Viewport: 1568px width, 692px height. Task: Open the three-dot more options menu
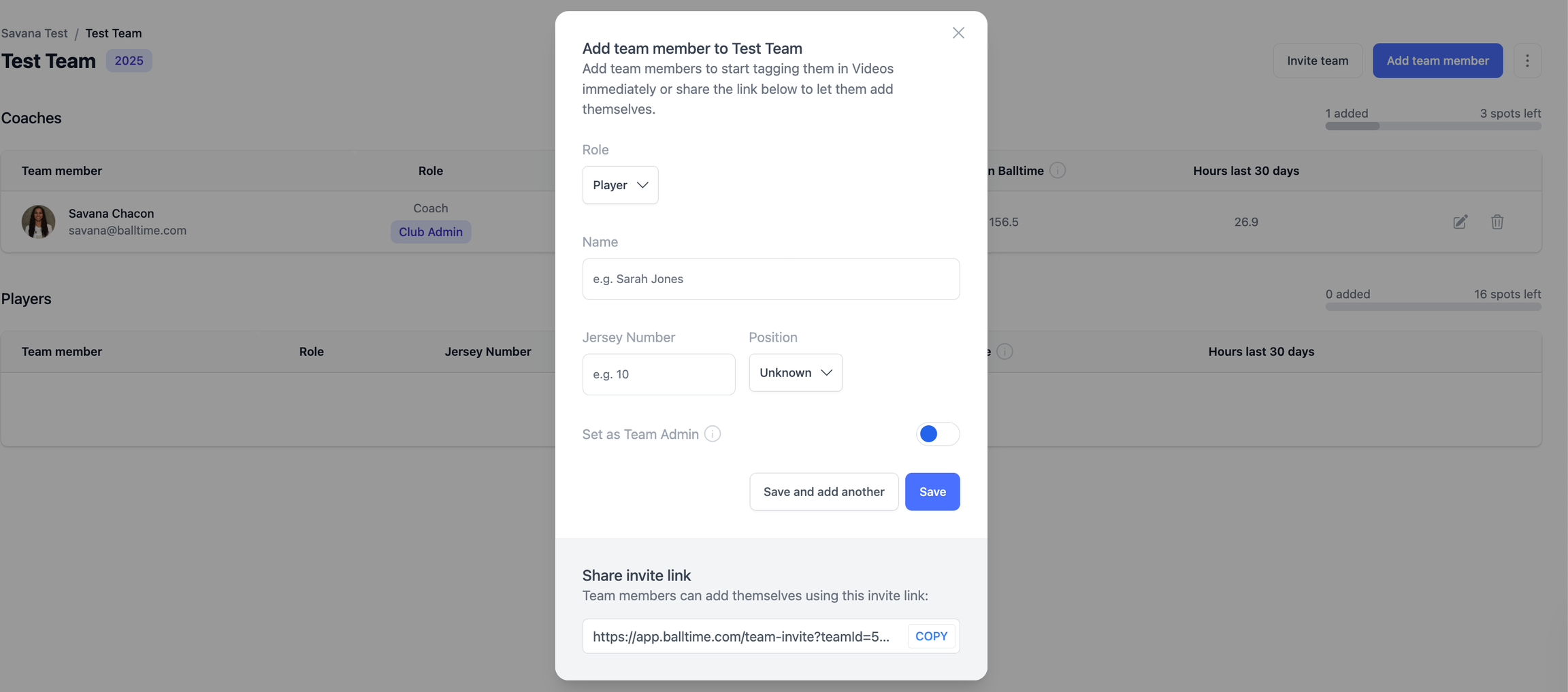(x=1527, y=61)
